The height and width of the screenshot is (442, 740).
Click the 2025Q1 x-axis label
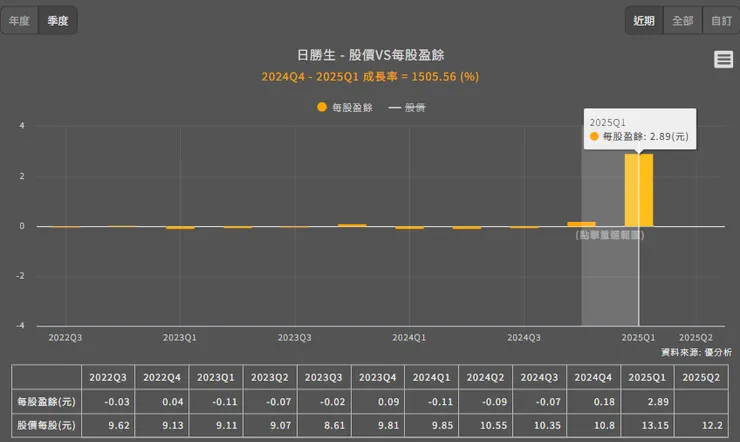pyautogui.click(x=639, y=338)
